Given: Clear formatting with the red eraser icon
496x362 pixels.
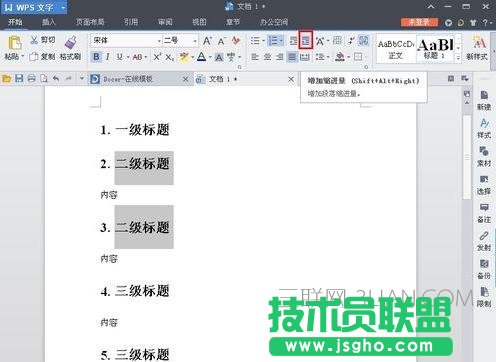Looking at the screenshot, I should tap(236, 41).
